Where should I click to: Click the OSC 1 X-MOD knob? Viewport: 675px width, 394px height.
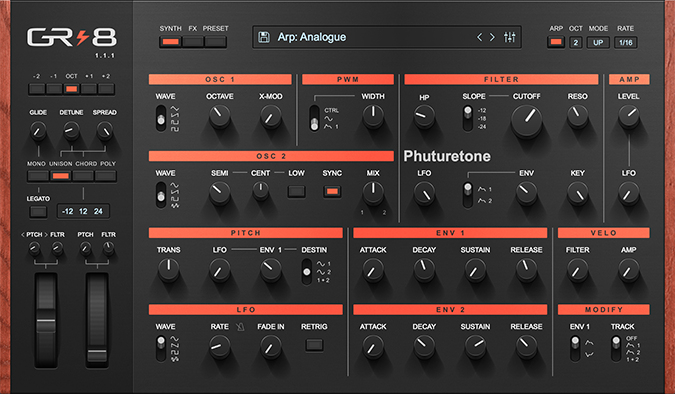pyautogui.click(x=271, y=116)
